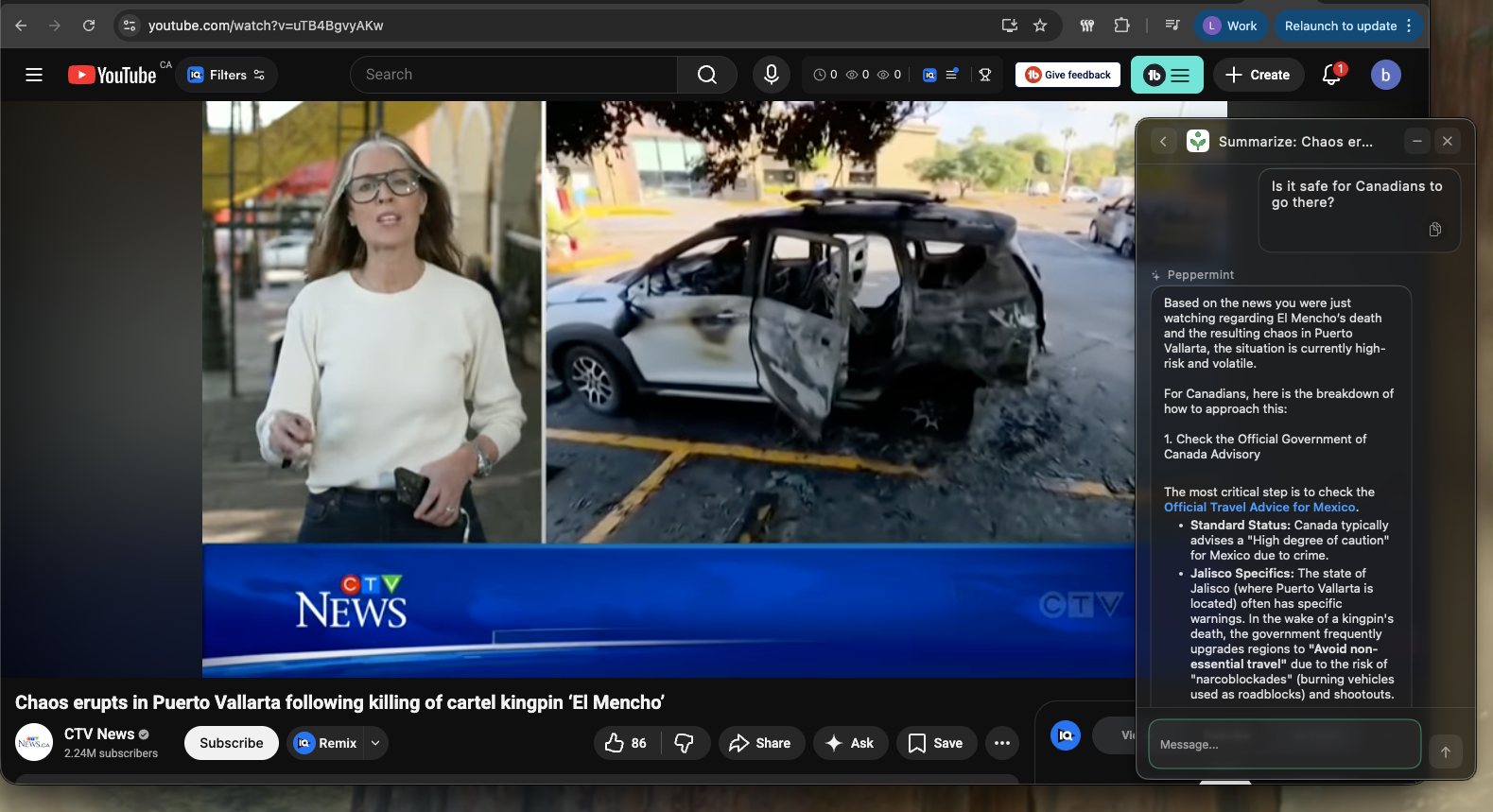Click the '2.24M subscribers' text
This screenshot has width=1493, height=812.
(x=111, y=753)
